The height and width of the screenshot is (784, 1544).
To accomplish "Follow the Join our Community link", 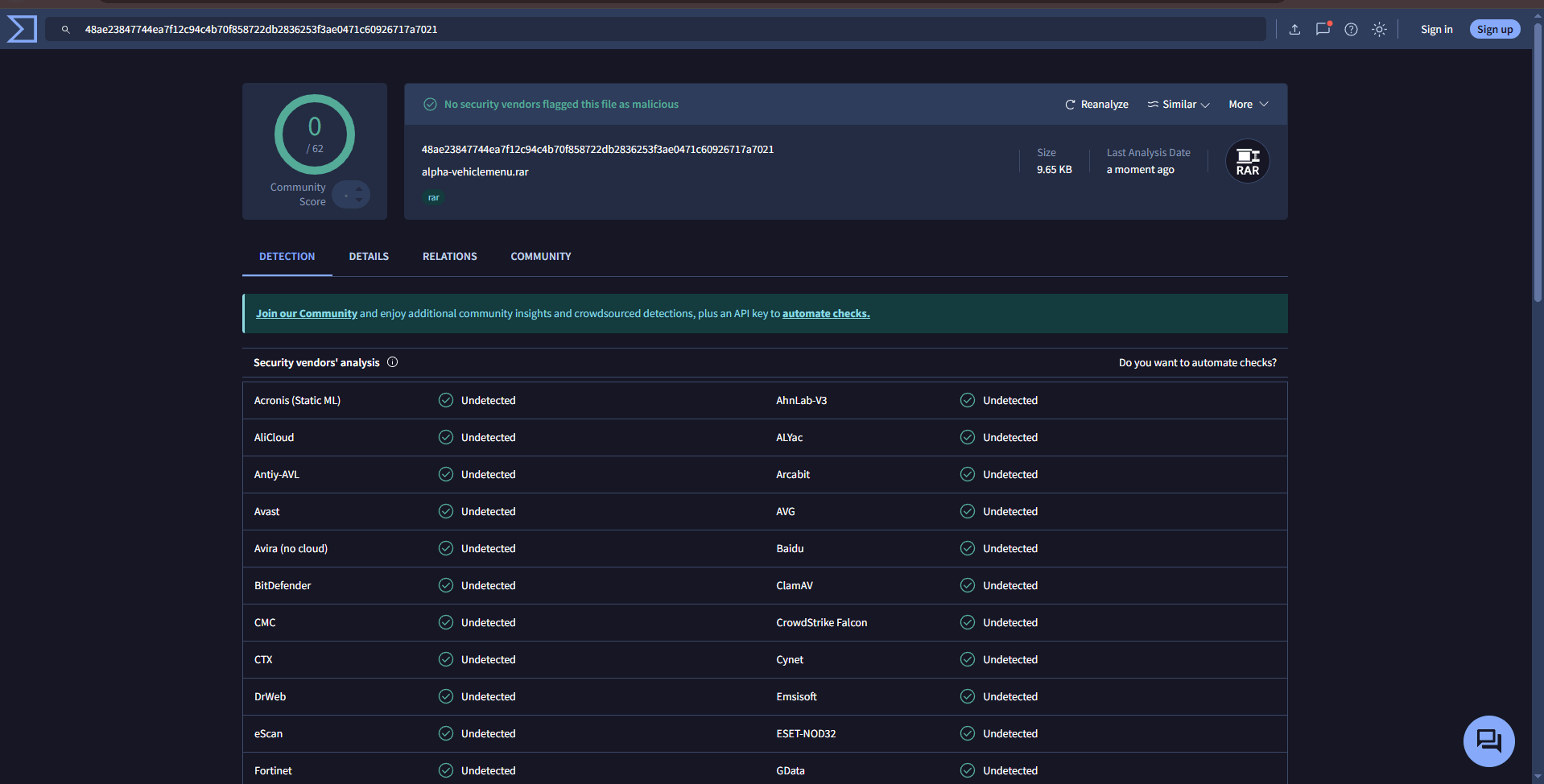I will pyautogui.click(x=306, y=313).
